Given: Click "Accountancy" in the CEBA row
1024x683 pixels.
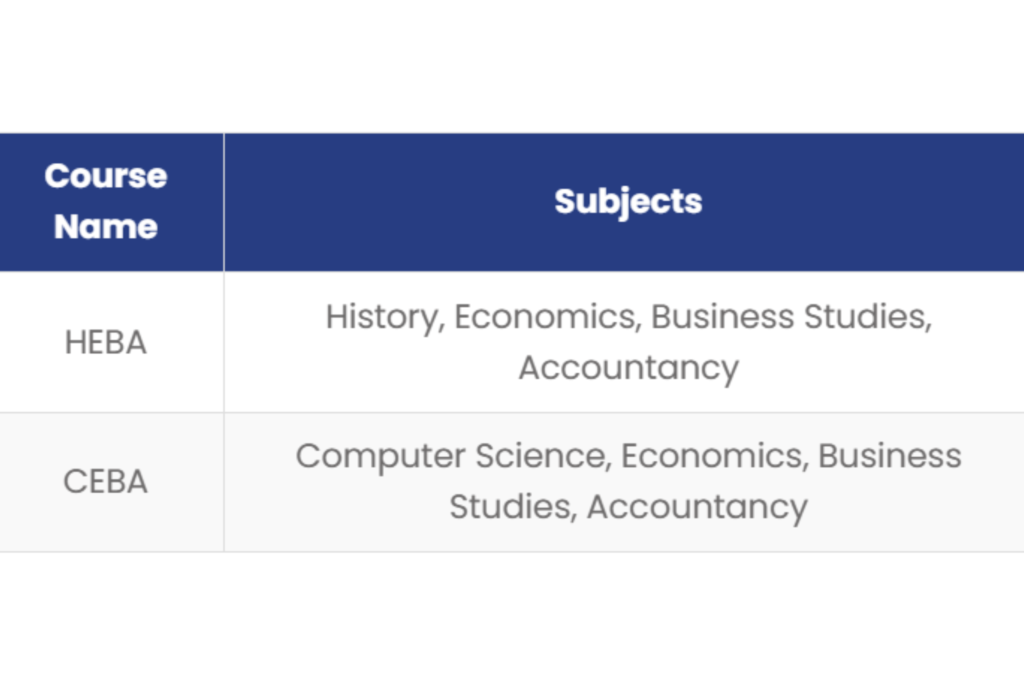Looking at the screenshot, I should (697, 506).
